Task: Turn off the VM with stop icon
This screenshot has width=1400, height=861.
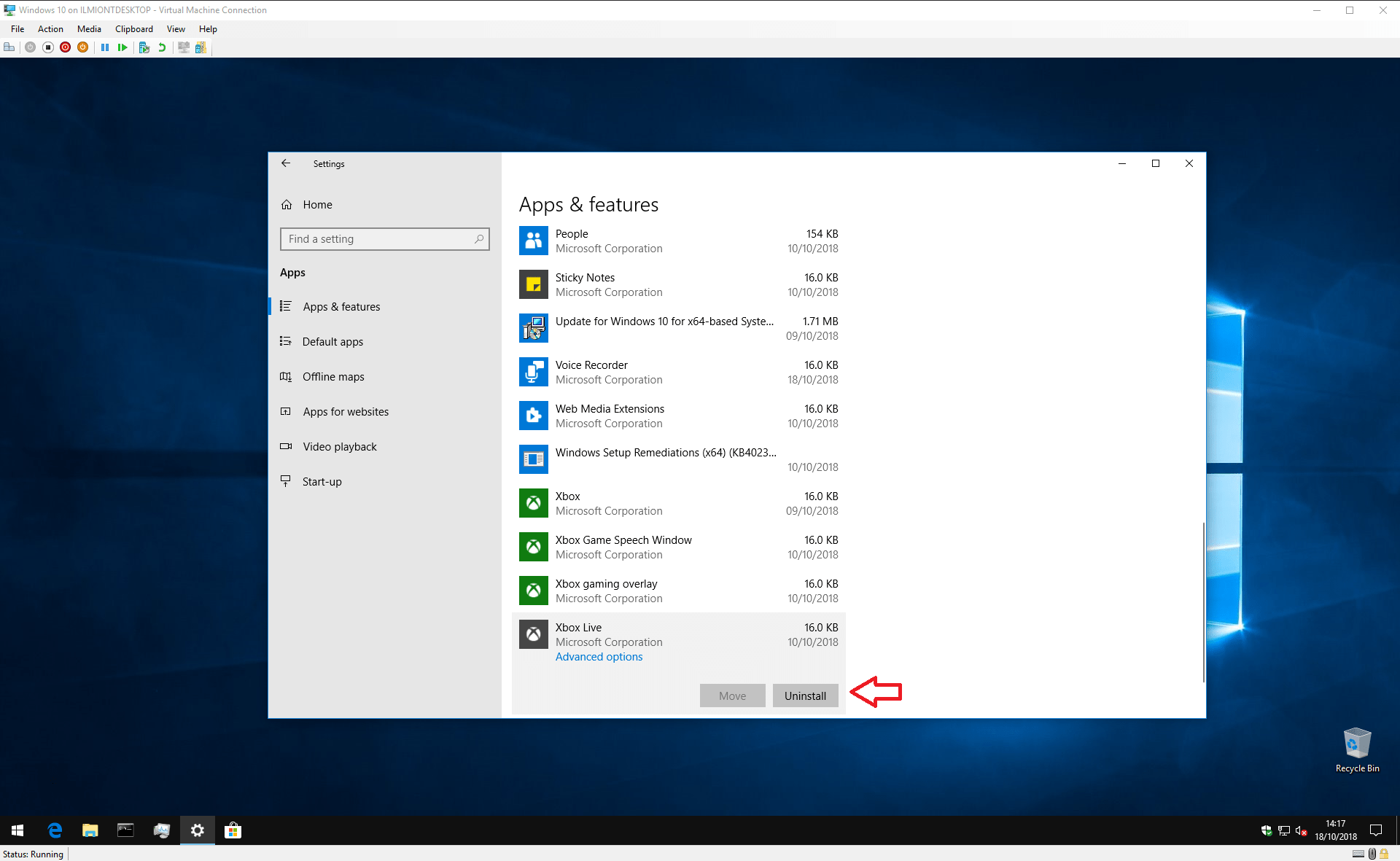Action: pos(48,47)
